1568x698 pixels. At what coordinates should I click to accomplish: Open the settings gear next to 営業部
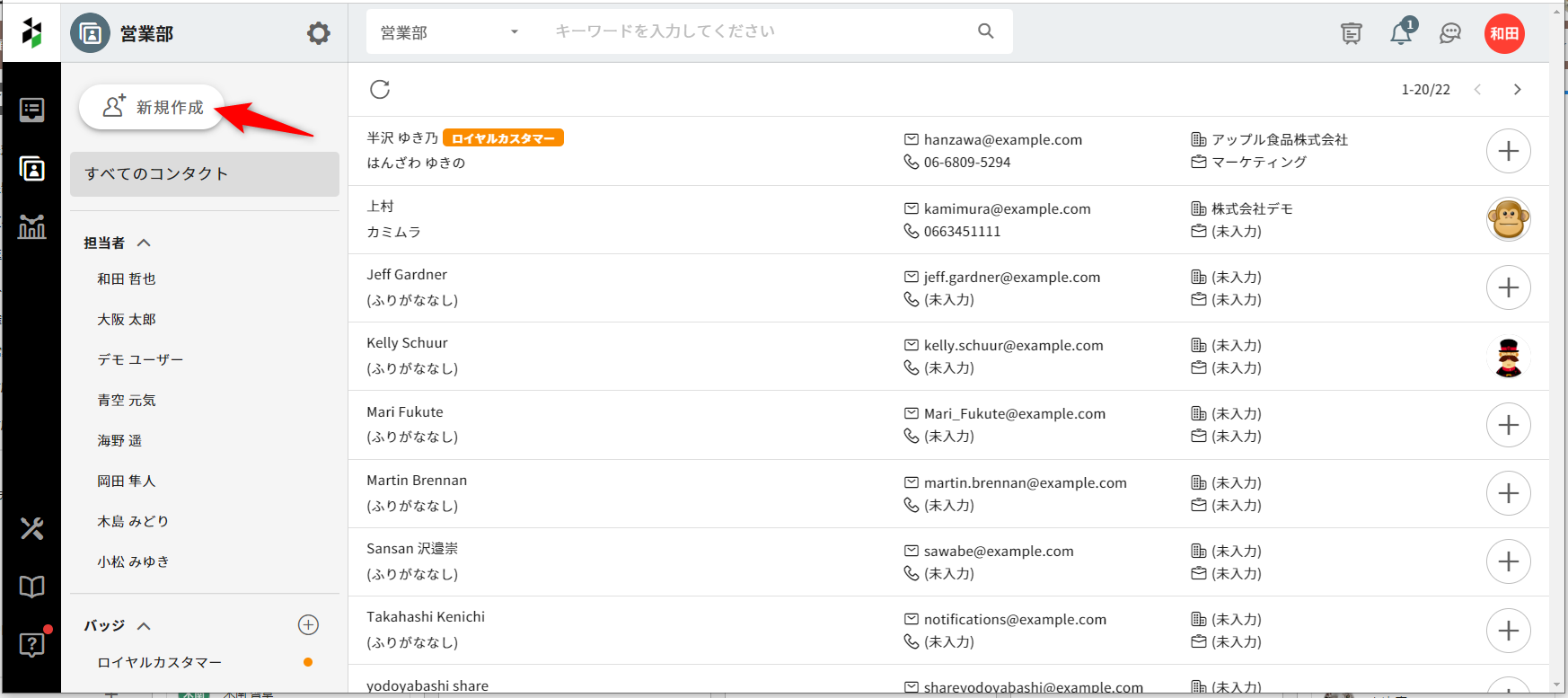pyautogui.click(x=318, y=34)
